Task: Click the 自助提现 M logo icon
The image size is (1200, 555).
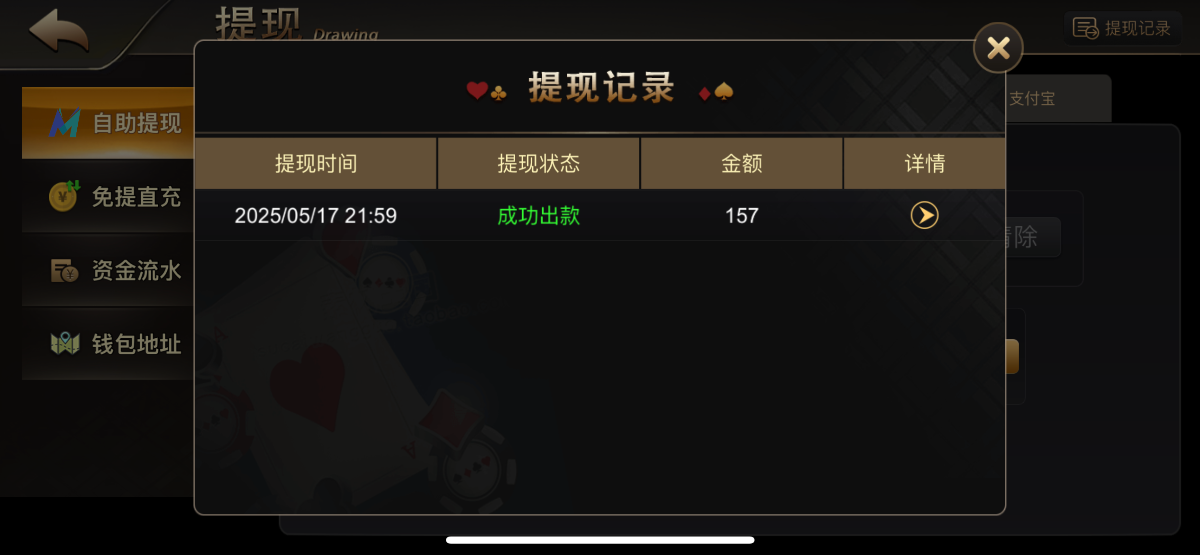Action: [x=64, y=124]
